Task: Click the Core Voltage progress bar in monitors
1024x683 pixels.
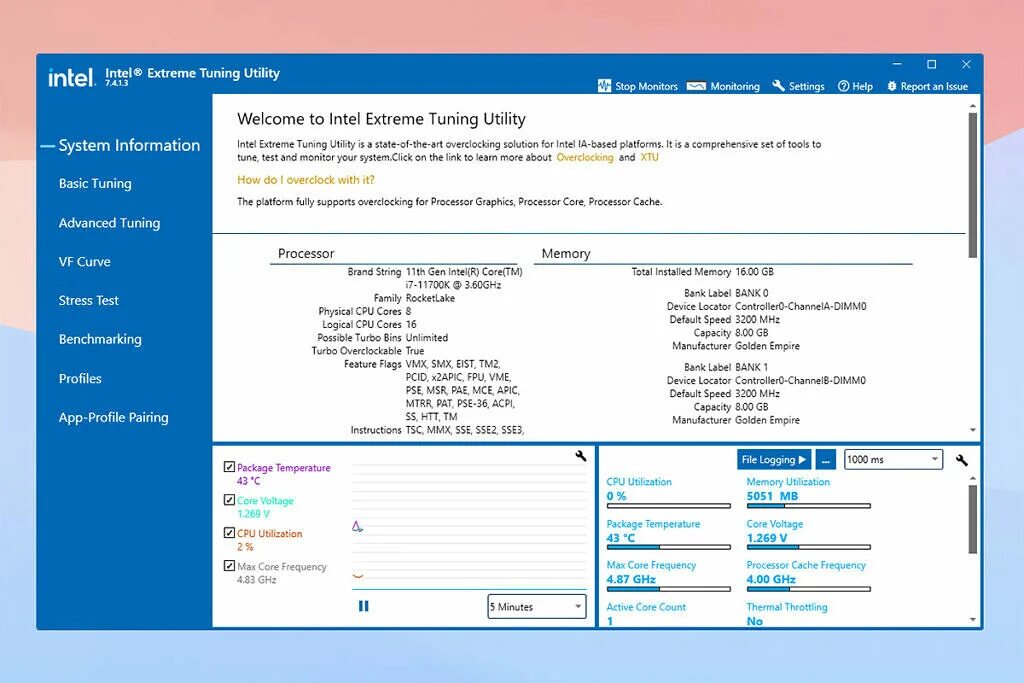Action: (x=808, y=547)
